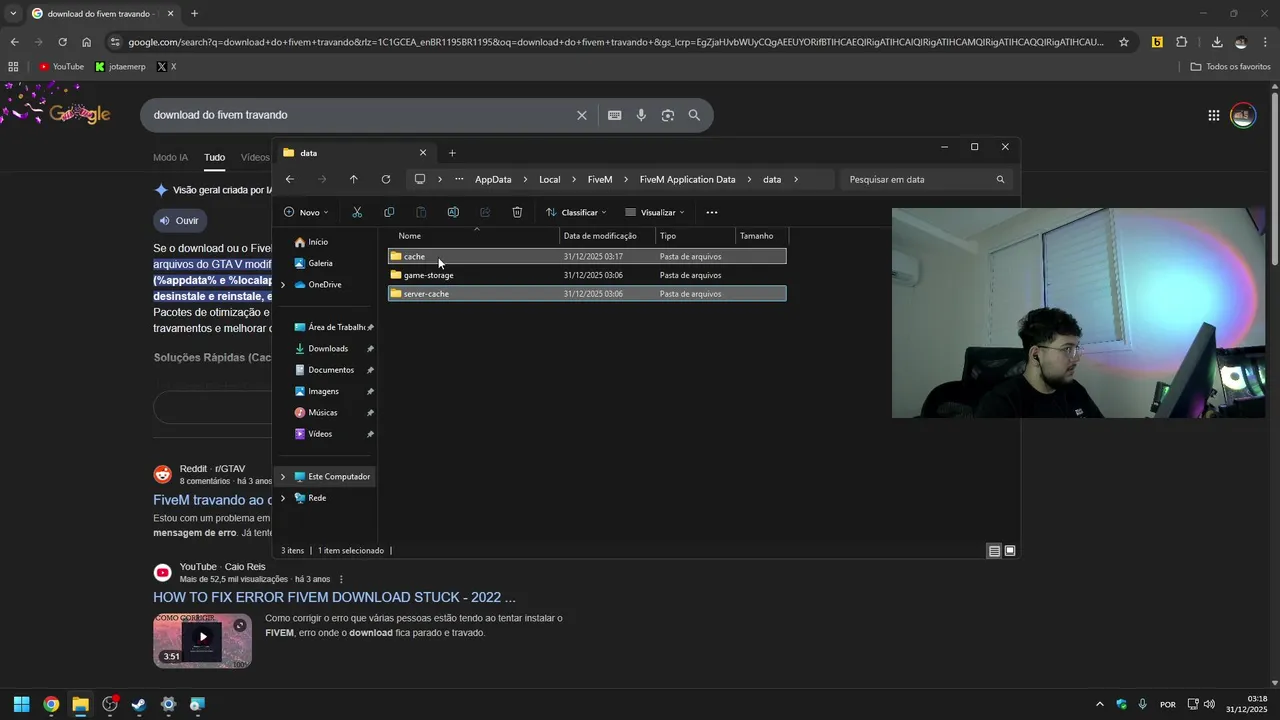
Task: Bookmark this page with the star icon
Action: pos(1124,42)
